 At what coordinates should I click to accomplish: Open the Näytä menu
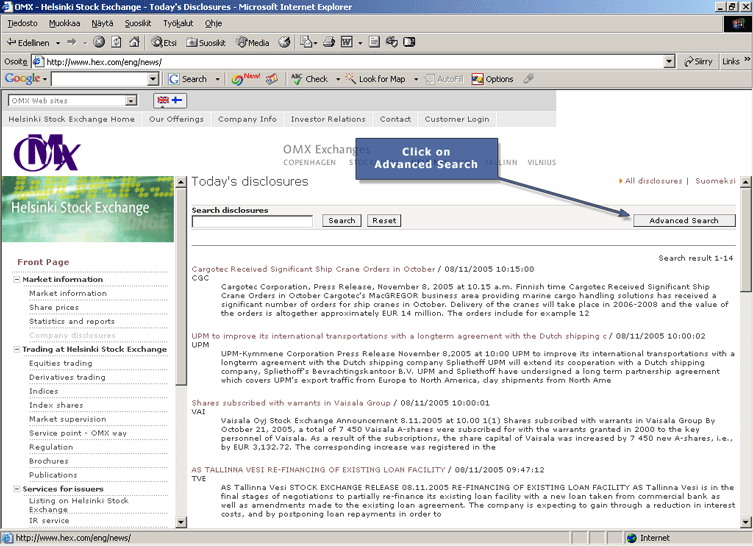(x=102, y=23)
